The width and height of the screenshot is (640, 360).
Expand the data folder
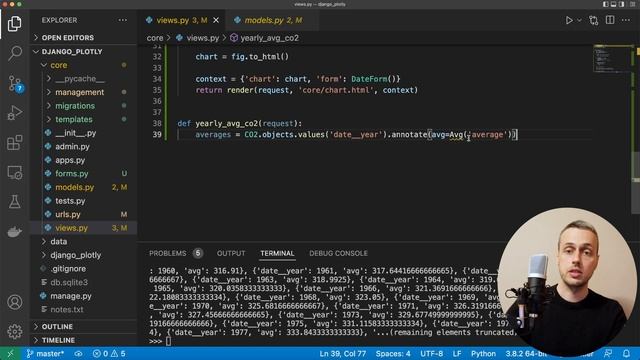pos(84,242)
